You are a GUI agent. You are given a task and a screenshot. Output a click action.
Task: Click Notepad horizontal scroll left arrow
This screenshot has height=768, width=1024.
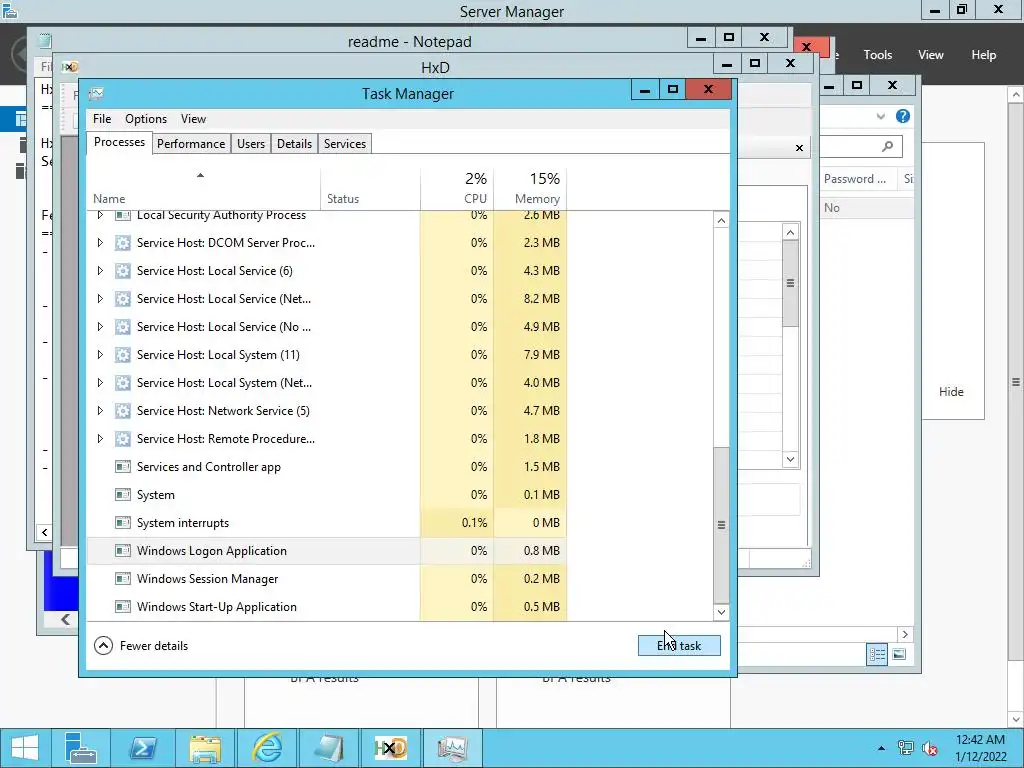click(44, 532)
